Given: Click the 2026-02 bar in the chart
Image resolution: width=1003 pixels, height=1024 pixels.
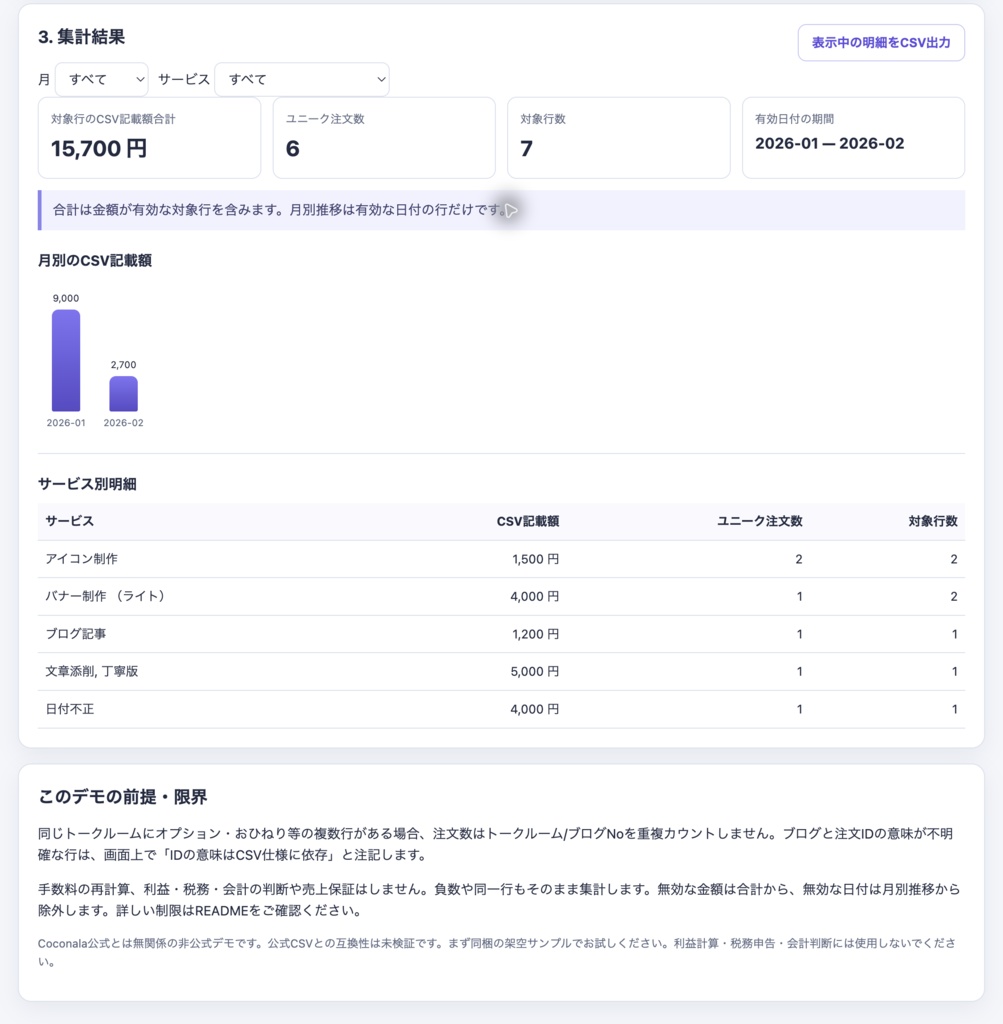Looking at the screenshot, I should coord(123,394).
